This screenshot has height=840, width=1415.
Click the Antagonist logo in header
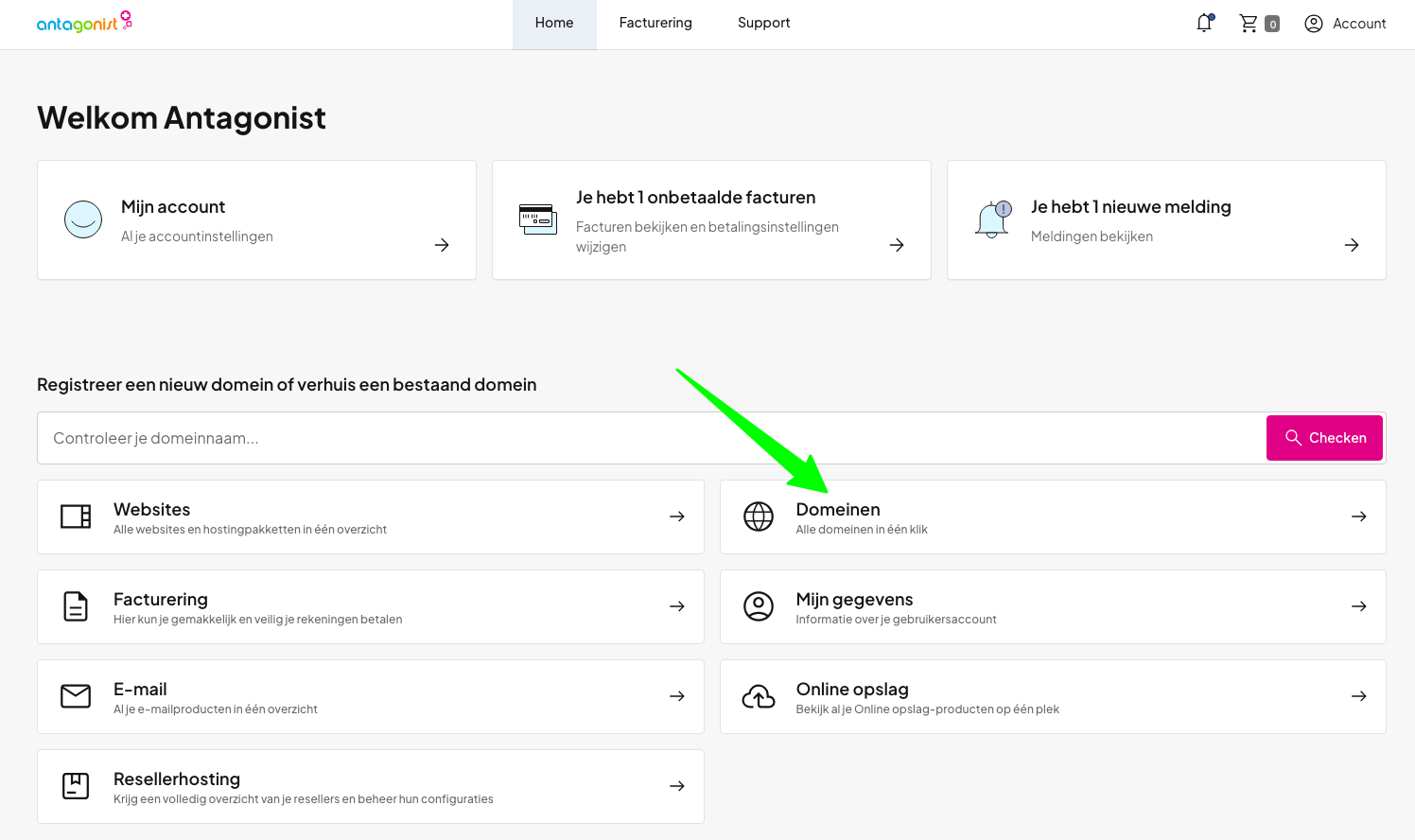(83, 23)
